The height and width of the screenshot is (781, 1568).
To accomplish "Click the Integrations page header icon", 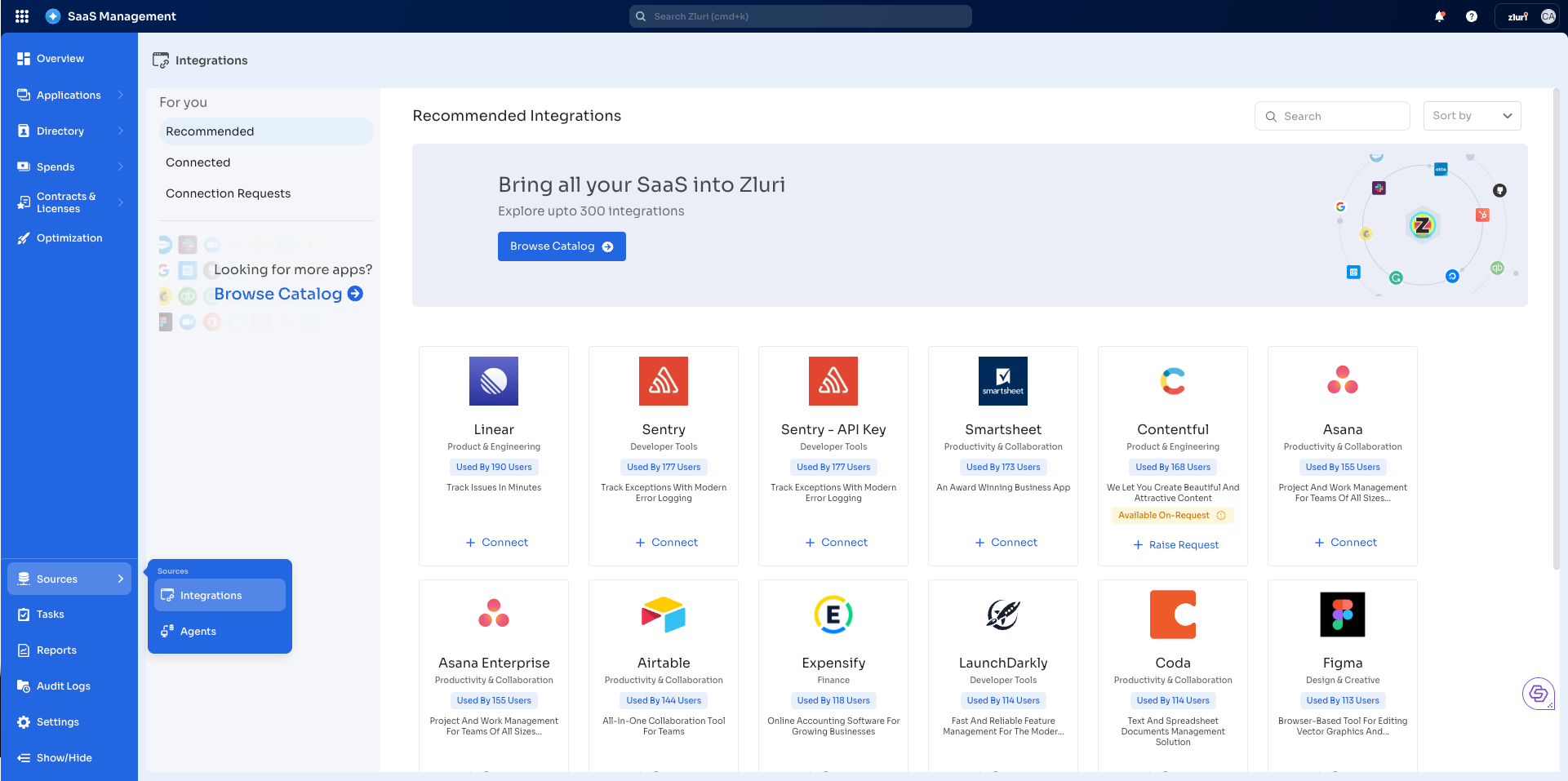I will pos(161,60).
